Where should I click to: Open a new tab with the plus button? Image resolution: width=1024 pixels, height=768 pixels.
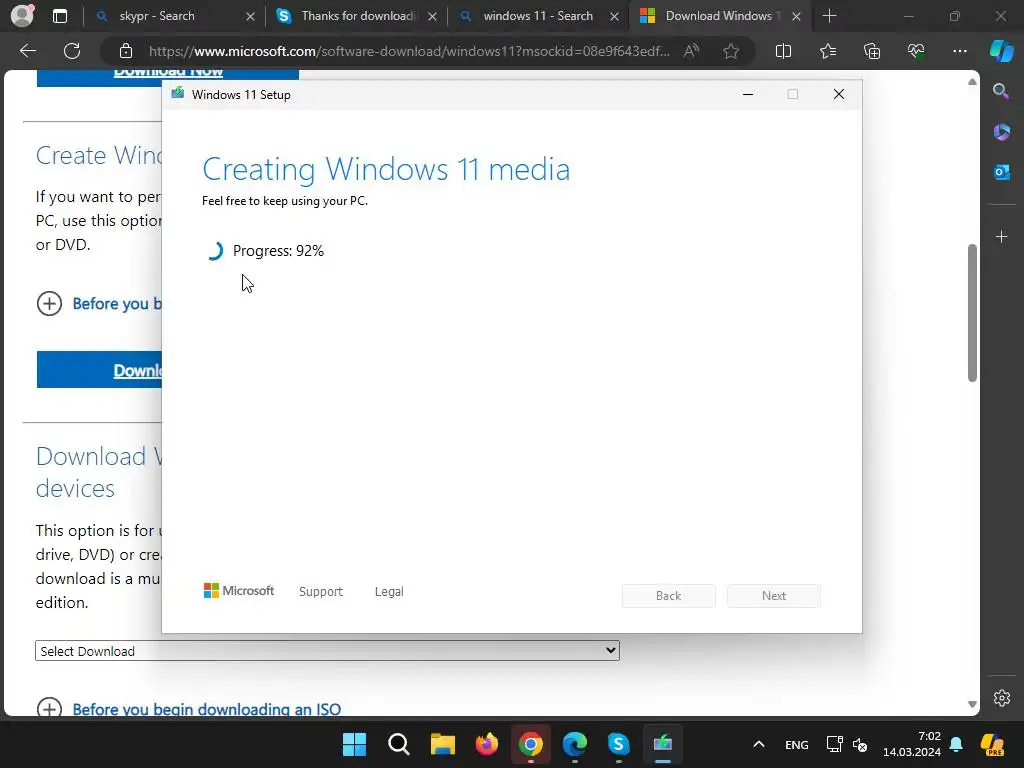(x=829, y=16)
